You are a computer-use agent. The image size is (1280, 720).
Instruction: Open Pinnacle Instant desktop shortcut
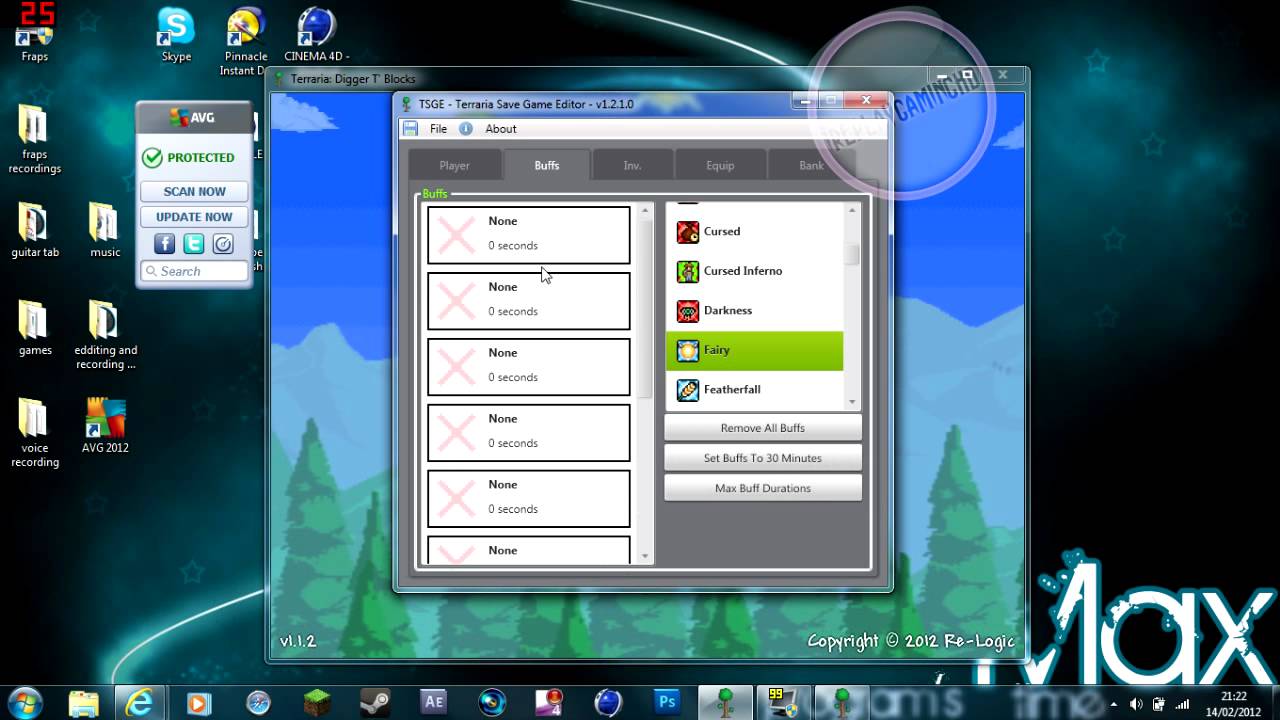(x=245, y=42)
